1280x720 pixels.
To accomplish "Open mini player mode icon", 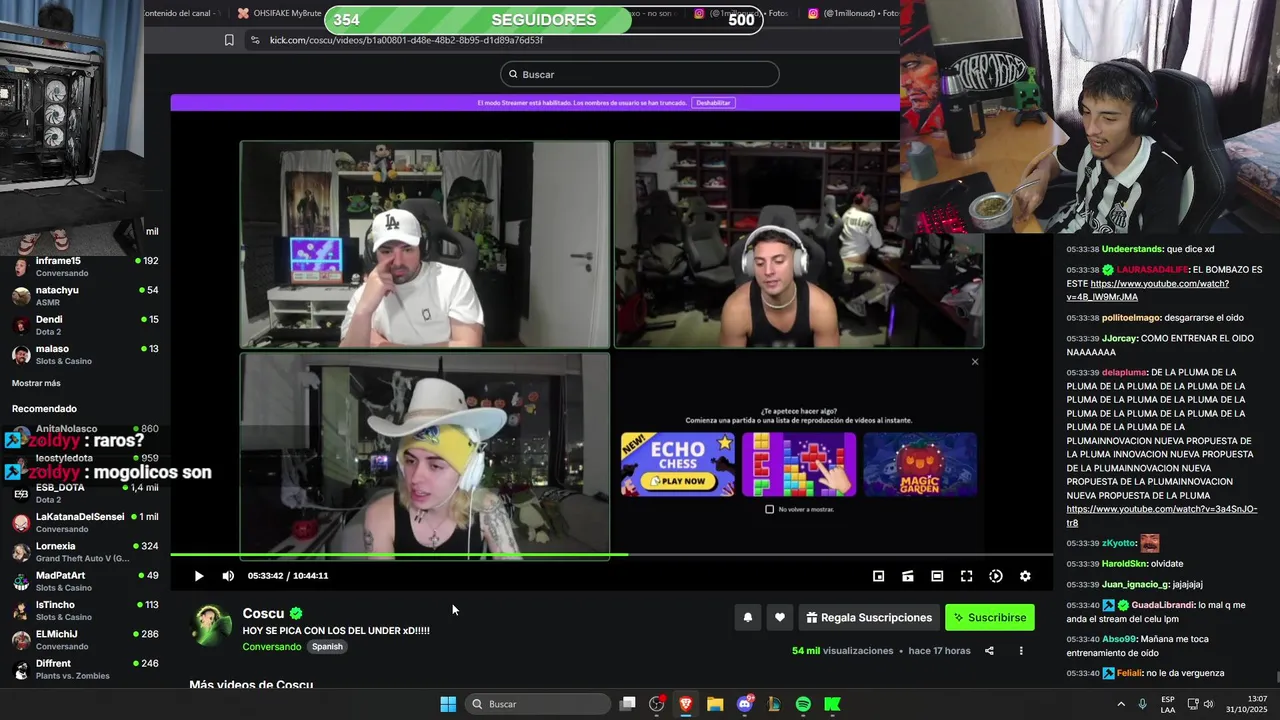I will tap(878, 576).
